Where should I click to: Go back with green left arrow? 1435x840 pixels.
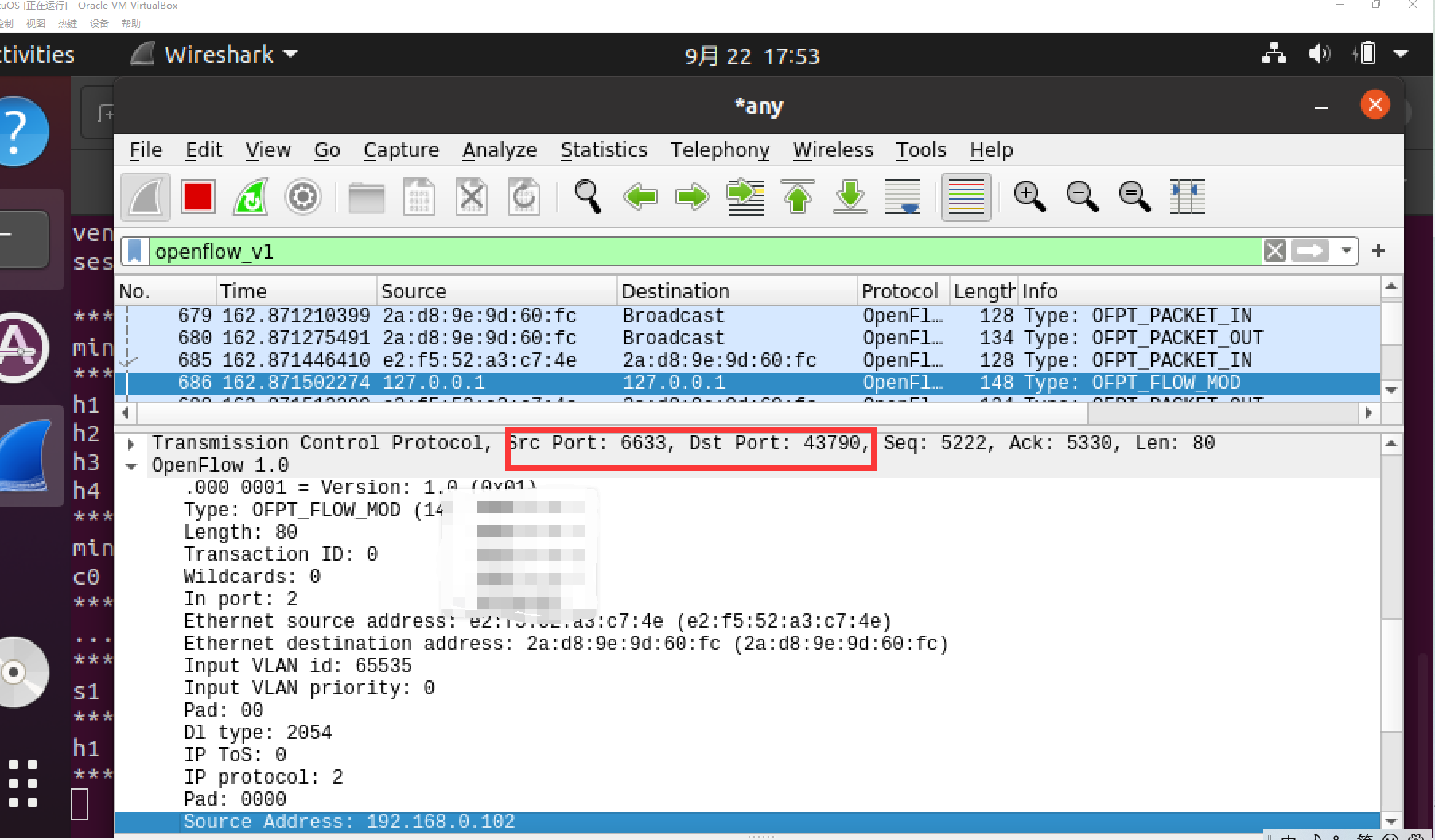click(x=640, y=196)
